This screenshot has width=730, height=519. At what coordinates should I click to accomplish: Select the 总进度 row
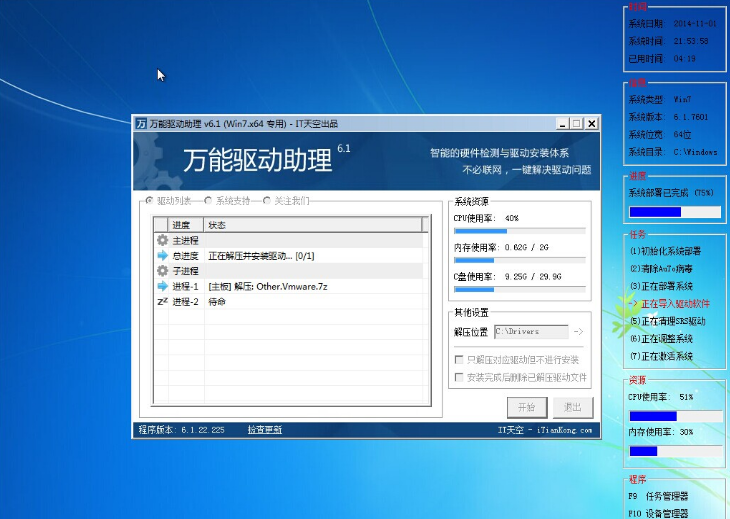[289, 256]
